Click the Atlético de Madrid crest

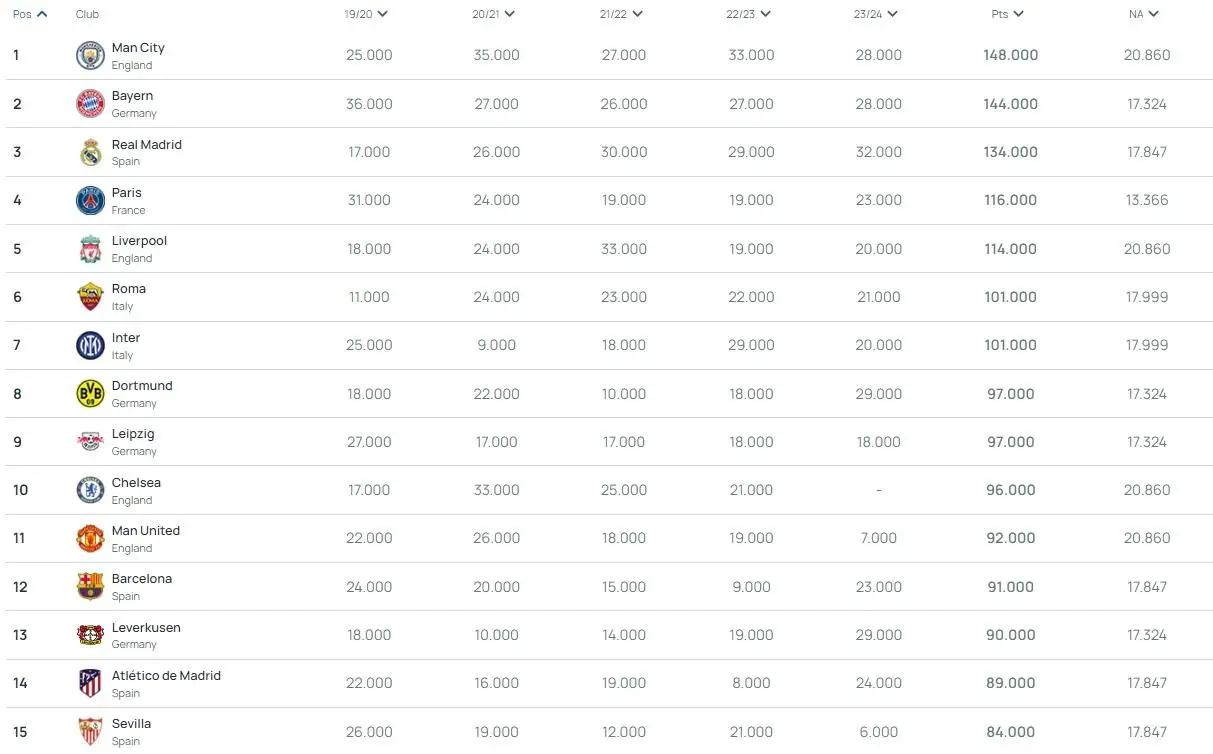pos(90,683)
